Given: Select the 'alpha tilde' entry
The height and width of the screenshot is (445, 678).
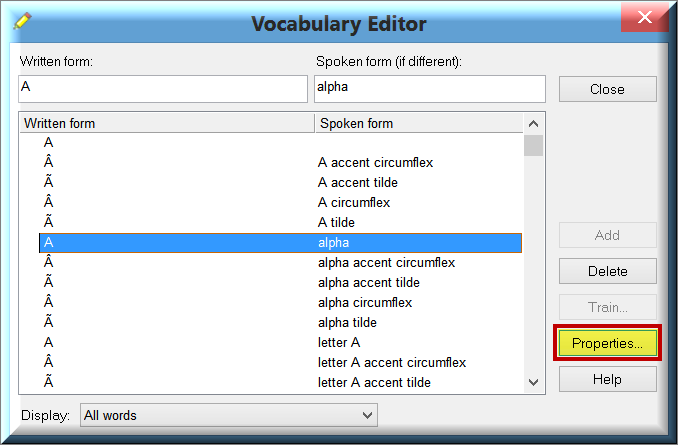Looking at the screenshot, I should coord(280,322).
